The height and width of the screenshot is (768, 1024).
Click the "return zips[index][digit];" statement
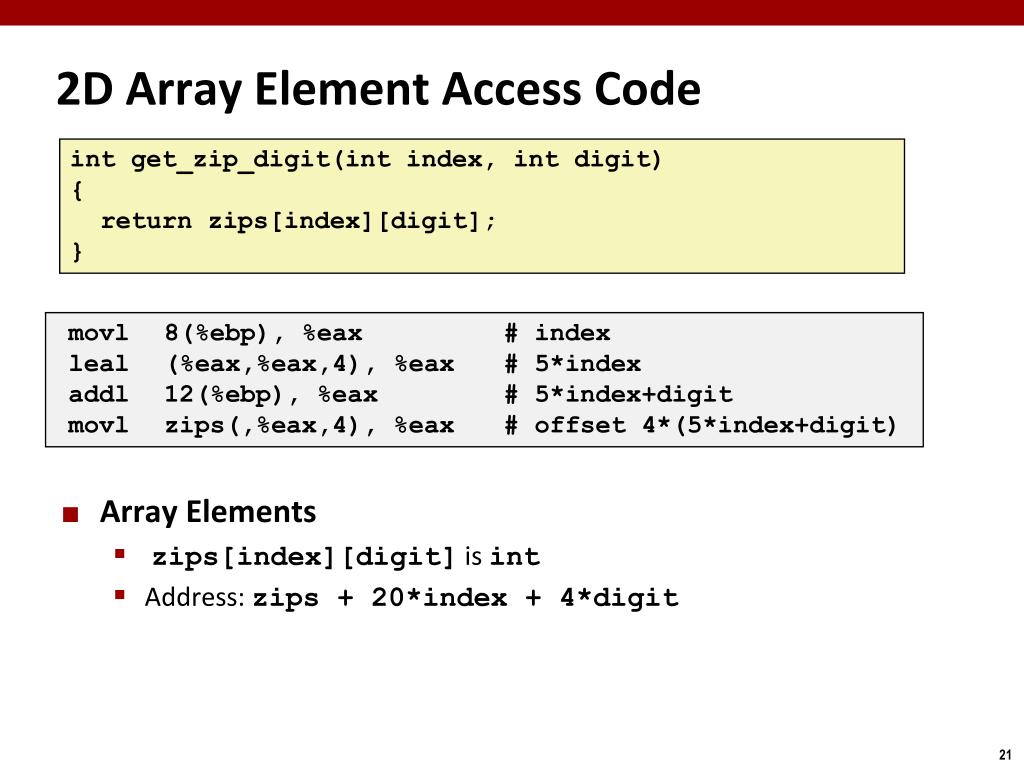(299, 221)
